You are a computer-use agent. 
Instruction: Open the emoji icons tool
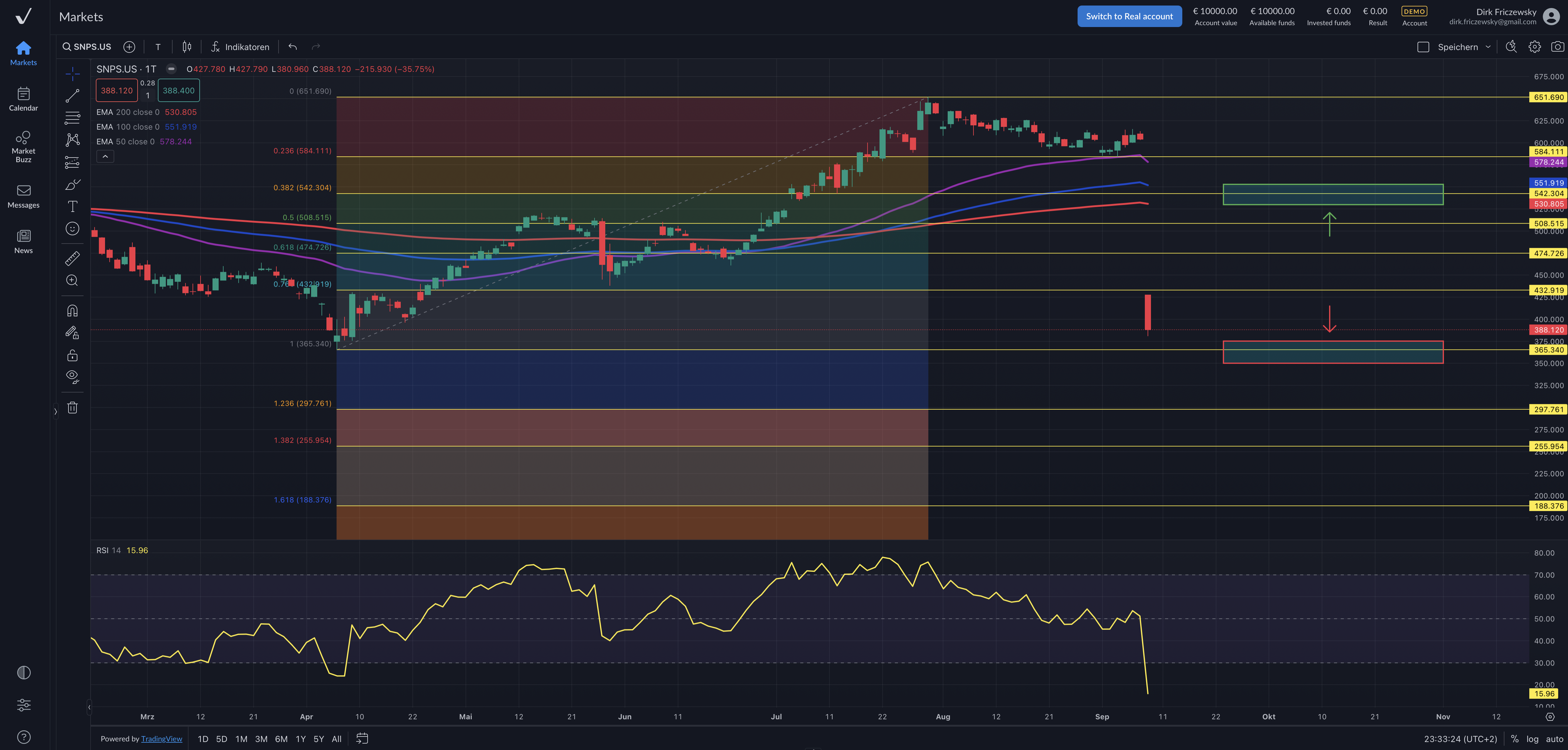point(72,229)
